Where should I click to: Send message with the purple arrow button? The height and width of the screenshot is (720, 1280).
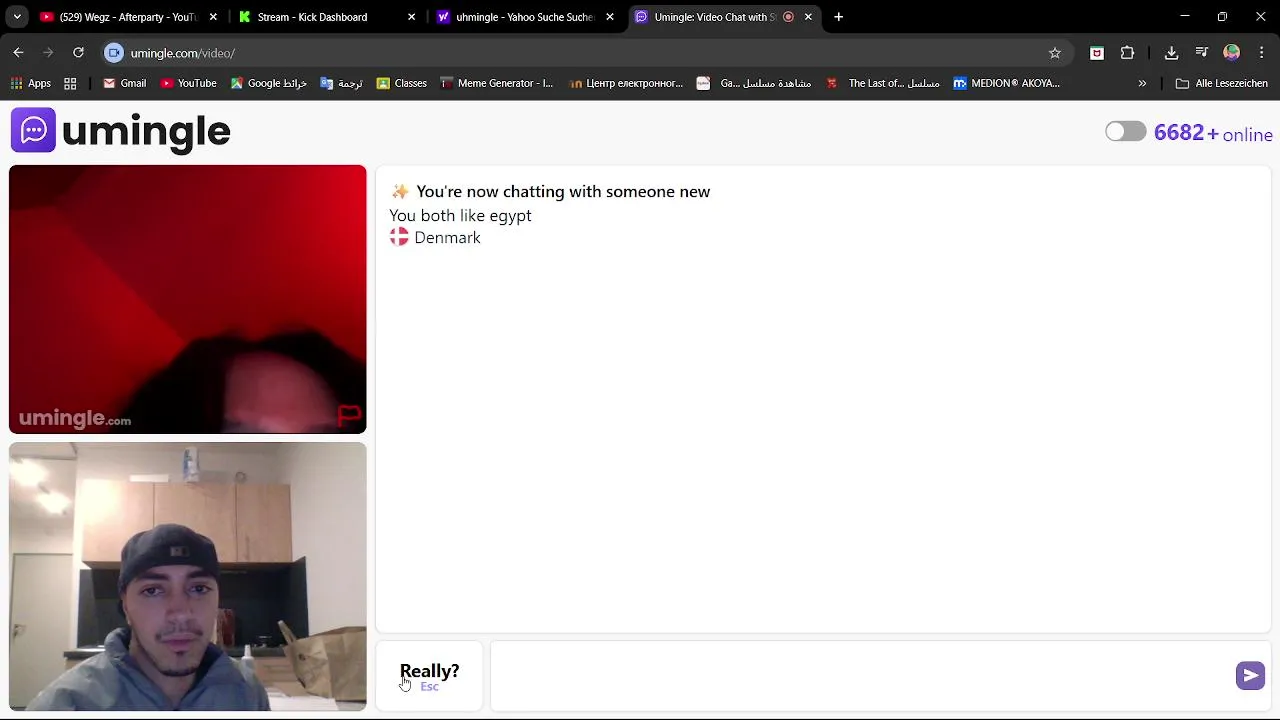tap(1250, 676)
